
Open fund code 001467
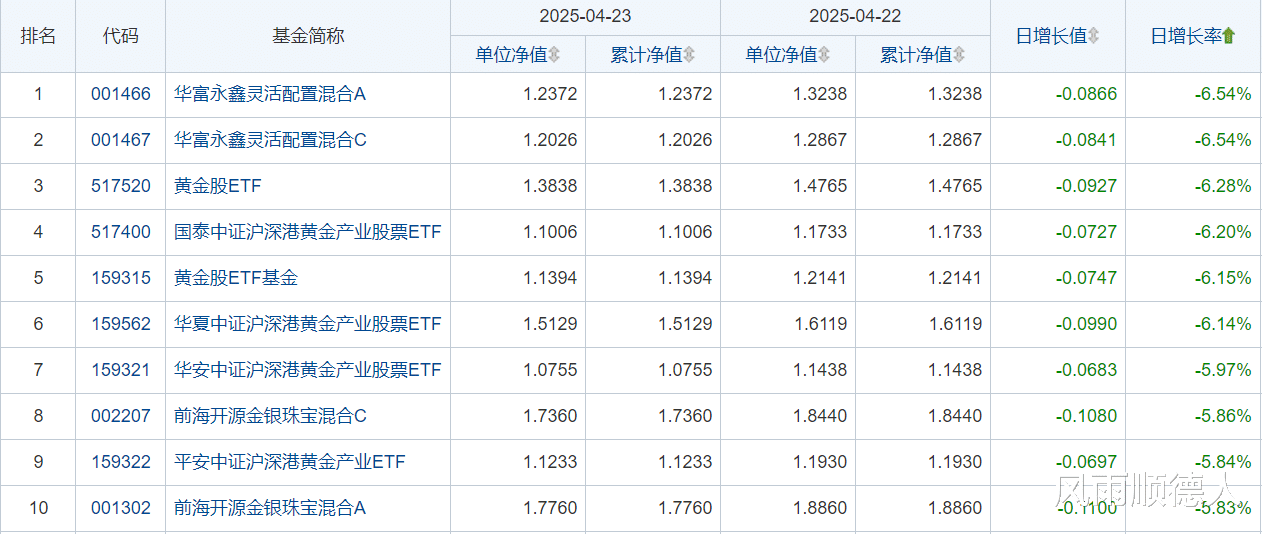(x=121, y=140)
